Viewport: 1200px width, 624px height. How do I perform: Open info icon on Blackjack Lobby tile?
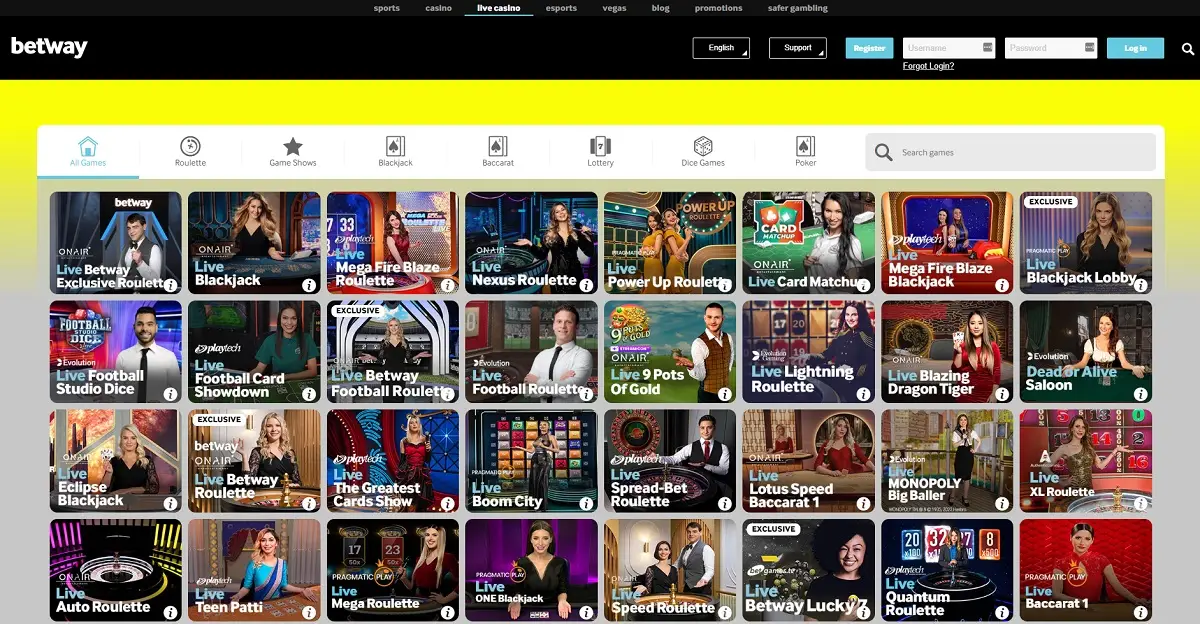(x=1141, y=285)
